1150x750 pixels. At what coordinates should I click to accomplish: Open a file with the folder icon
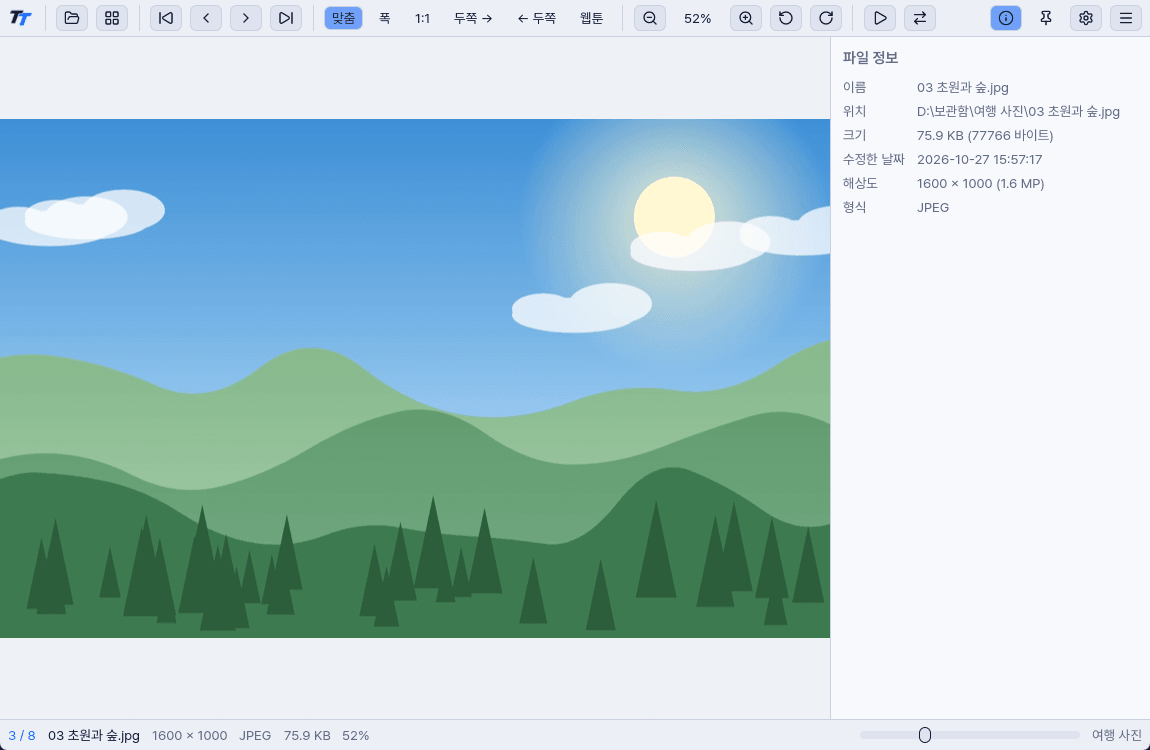pyautogui.click(x=72, y=18)
